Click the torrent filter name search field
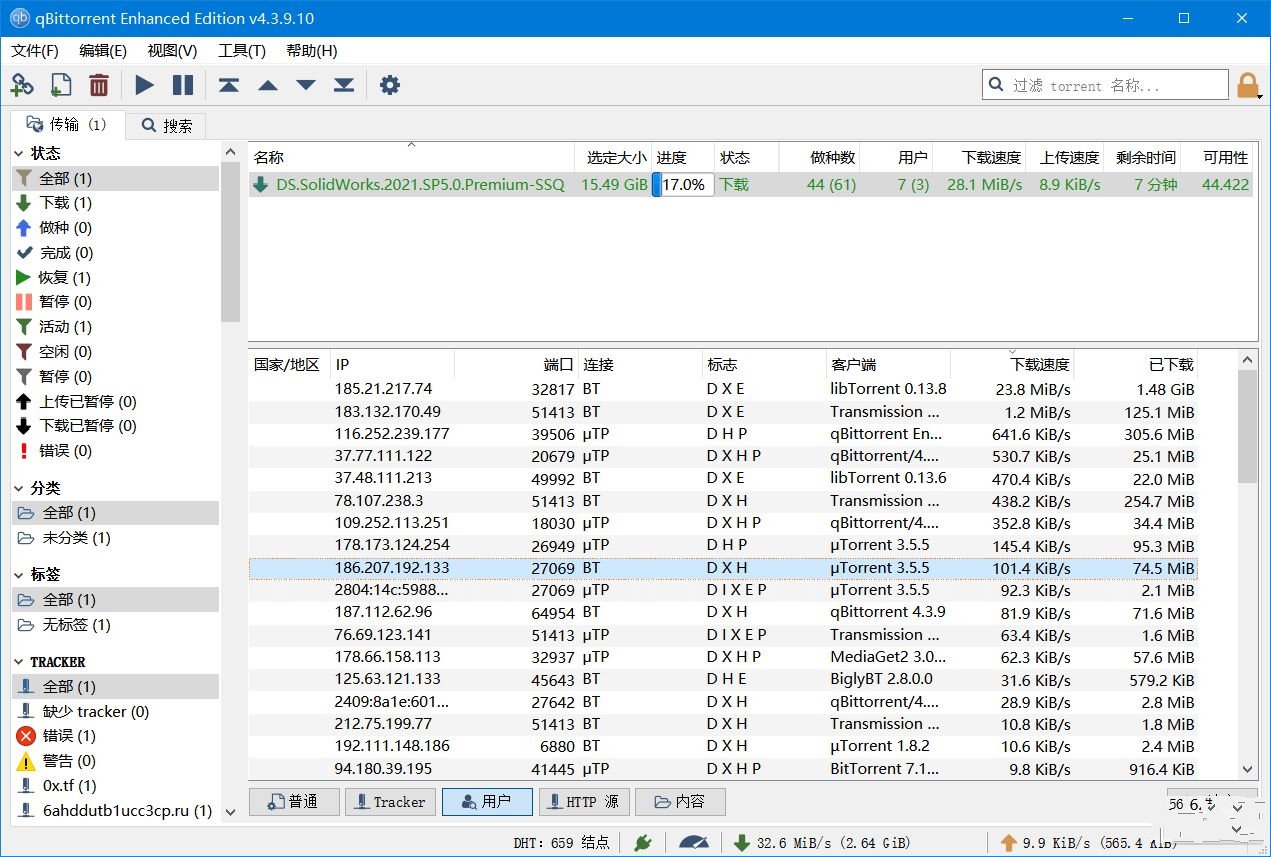Image resolution: width=1271 pixels, height=857 pixels. click(x=1105, y=85)
